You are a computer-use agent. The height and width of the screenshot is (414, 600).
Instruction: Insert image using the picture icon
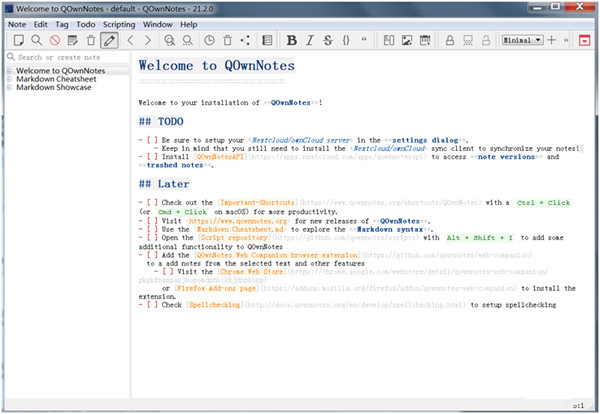point(407,40)
